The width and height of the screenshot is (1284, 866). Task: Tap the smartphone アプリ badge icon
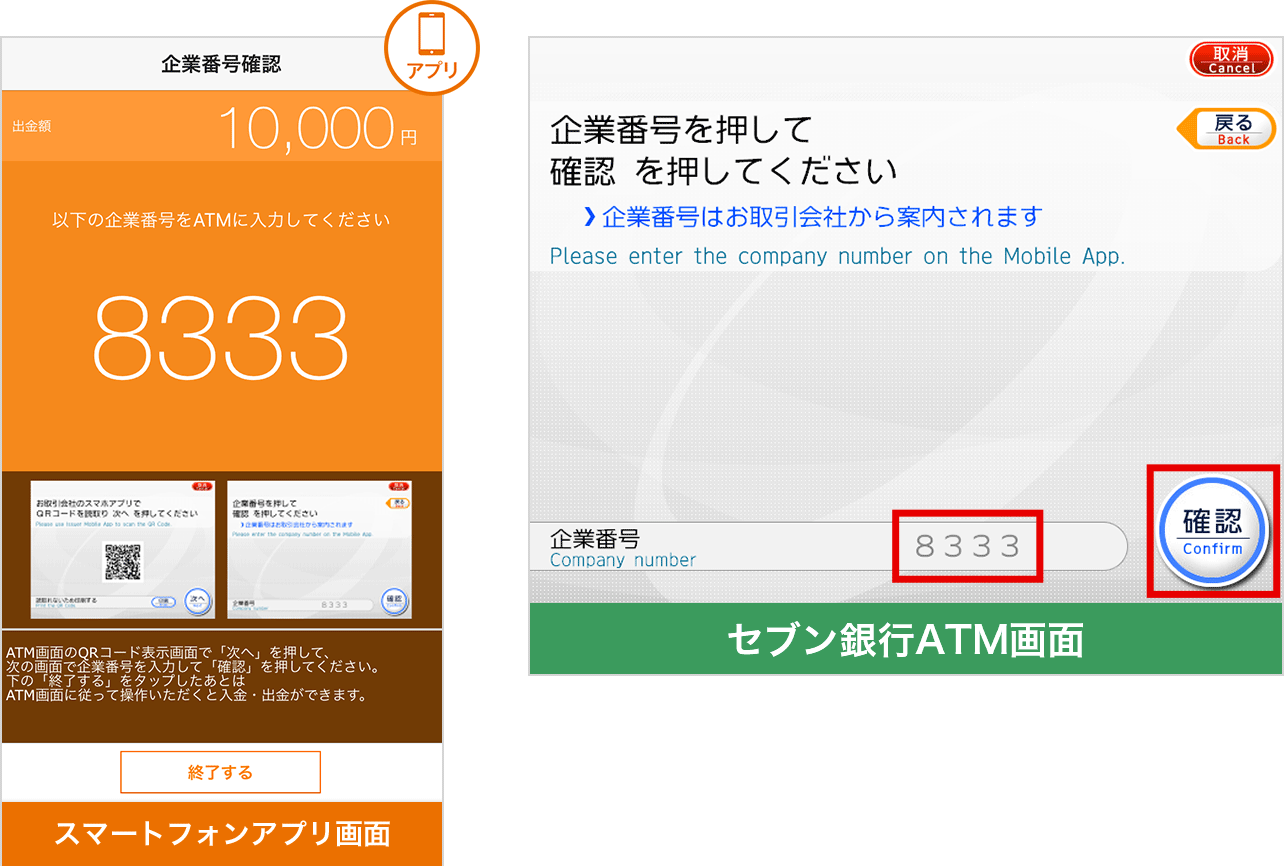[432, 48]
